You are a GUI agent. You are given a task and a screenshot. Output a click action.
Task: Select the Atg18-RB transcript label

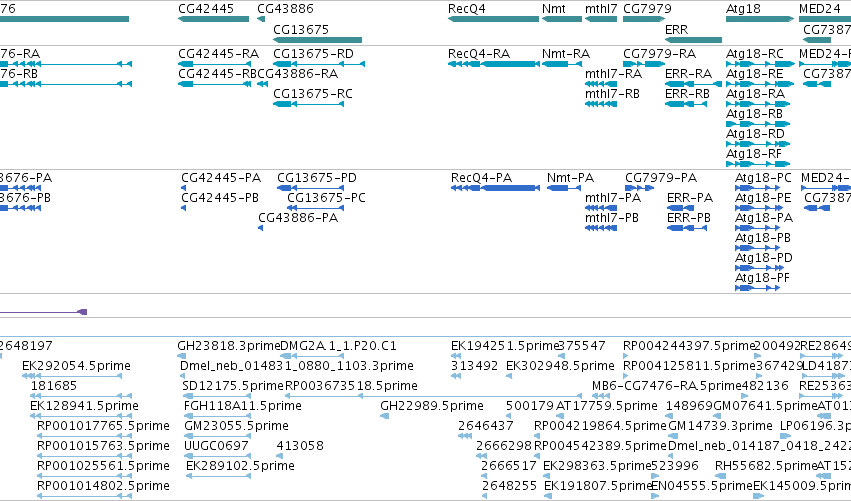[754, 114]
